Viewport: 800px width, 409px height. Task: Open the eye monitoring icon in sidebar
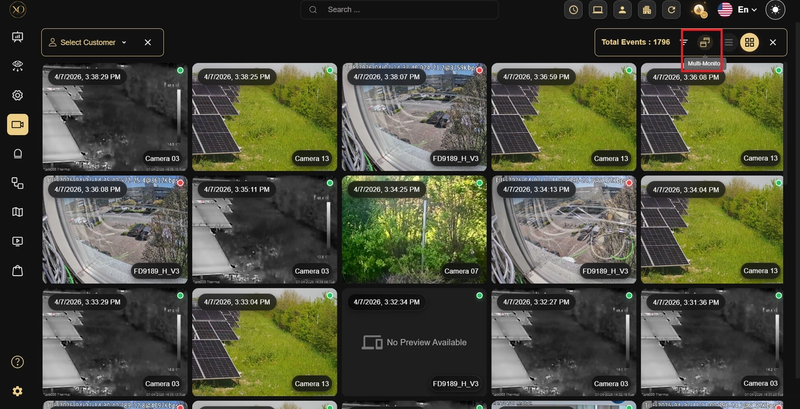[x=17, y=66]
